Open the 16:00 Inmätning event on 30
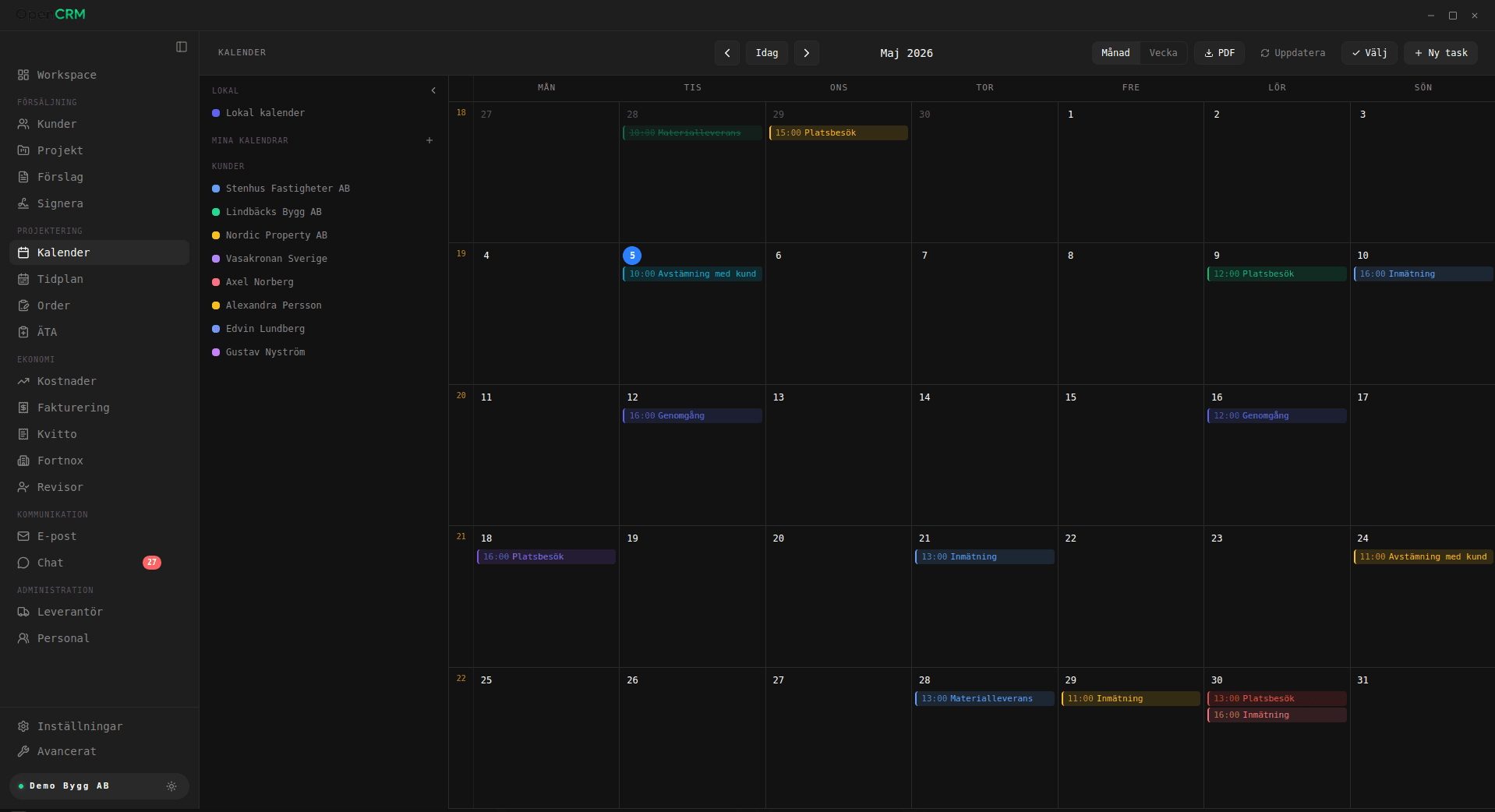This screenshot has width=1495, height=812. 1277,715
